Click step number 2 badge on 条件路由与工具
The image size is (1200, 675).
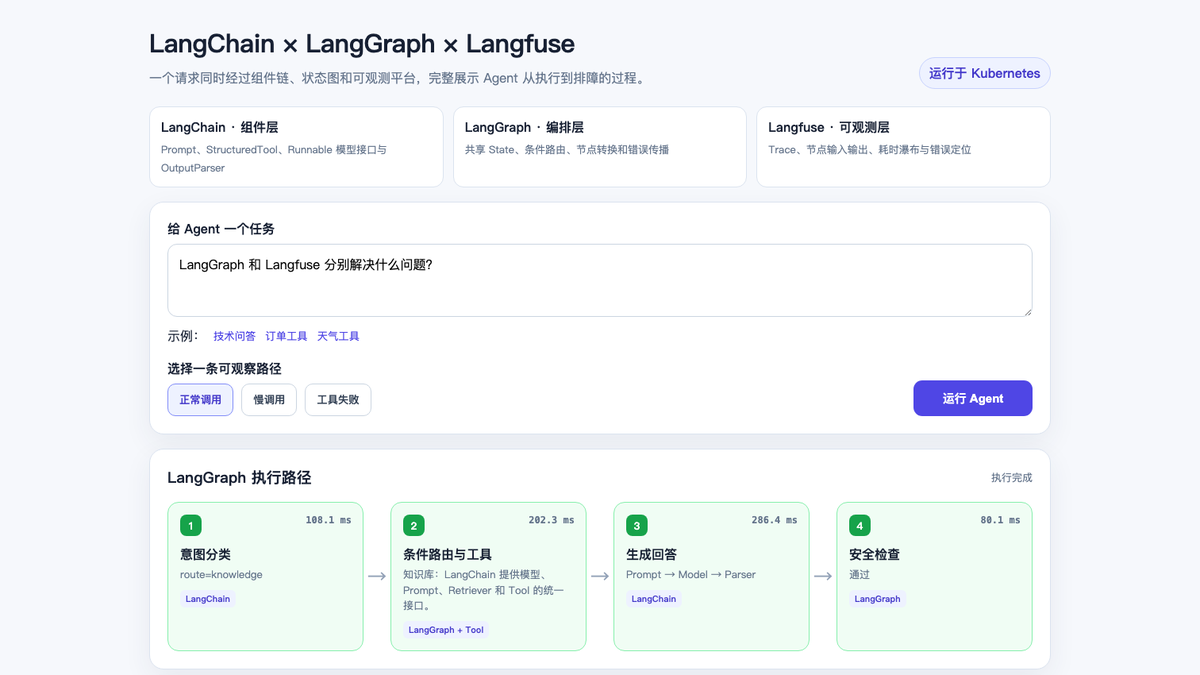click(x=414, y=525)
